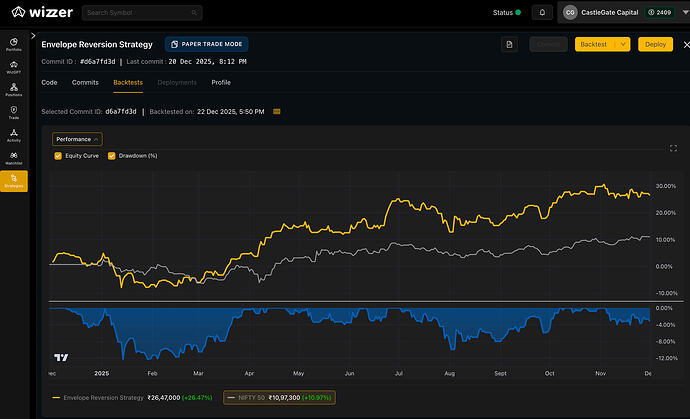Open the Portfolio sidebar section
The height and width of the screenshot is (419, 690).
[14, 44]
